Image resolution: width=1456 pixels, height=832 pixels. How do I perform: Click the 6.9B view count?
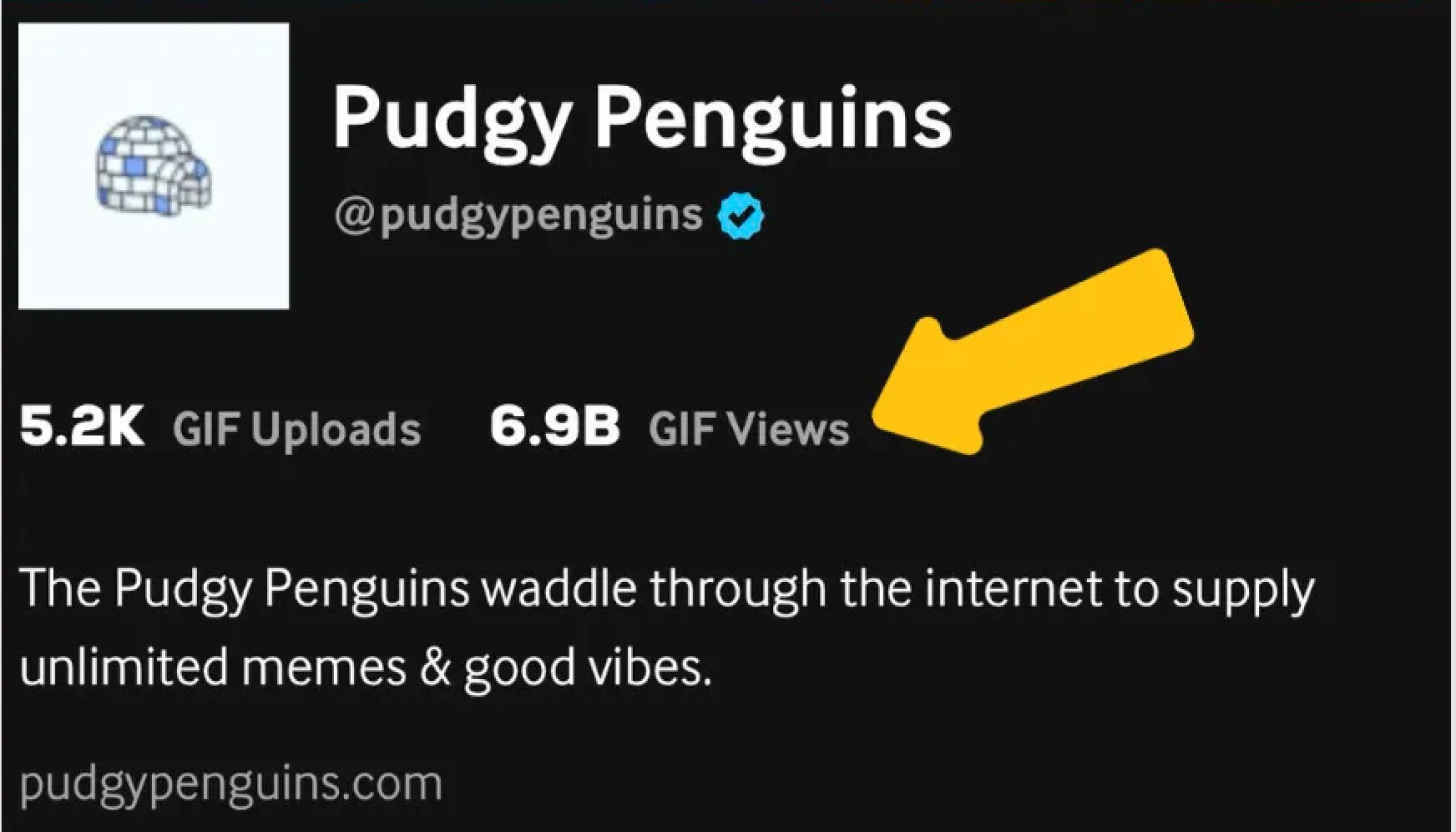click(x=555, y=428)
